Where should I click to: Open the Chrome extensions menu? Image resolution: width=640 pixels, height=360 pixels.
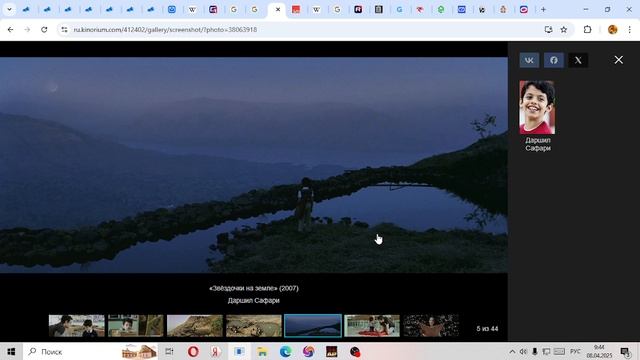click(x=587, y=29)
